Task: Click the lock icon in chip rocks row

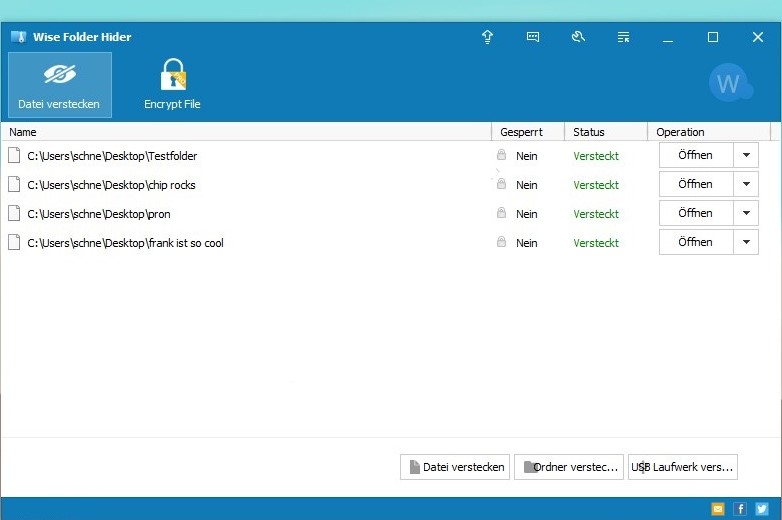Action: pos(501,183)
